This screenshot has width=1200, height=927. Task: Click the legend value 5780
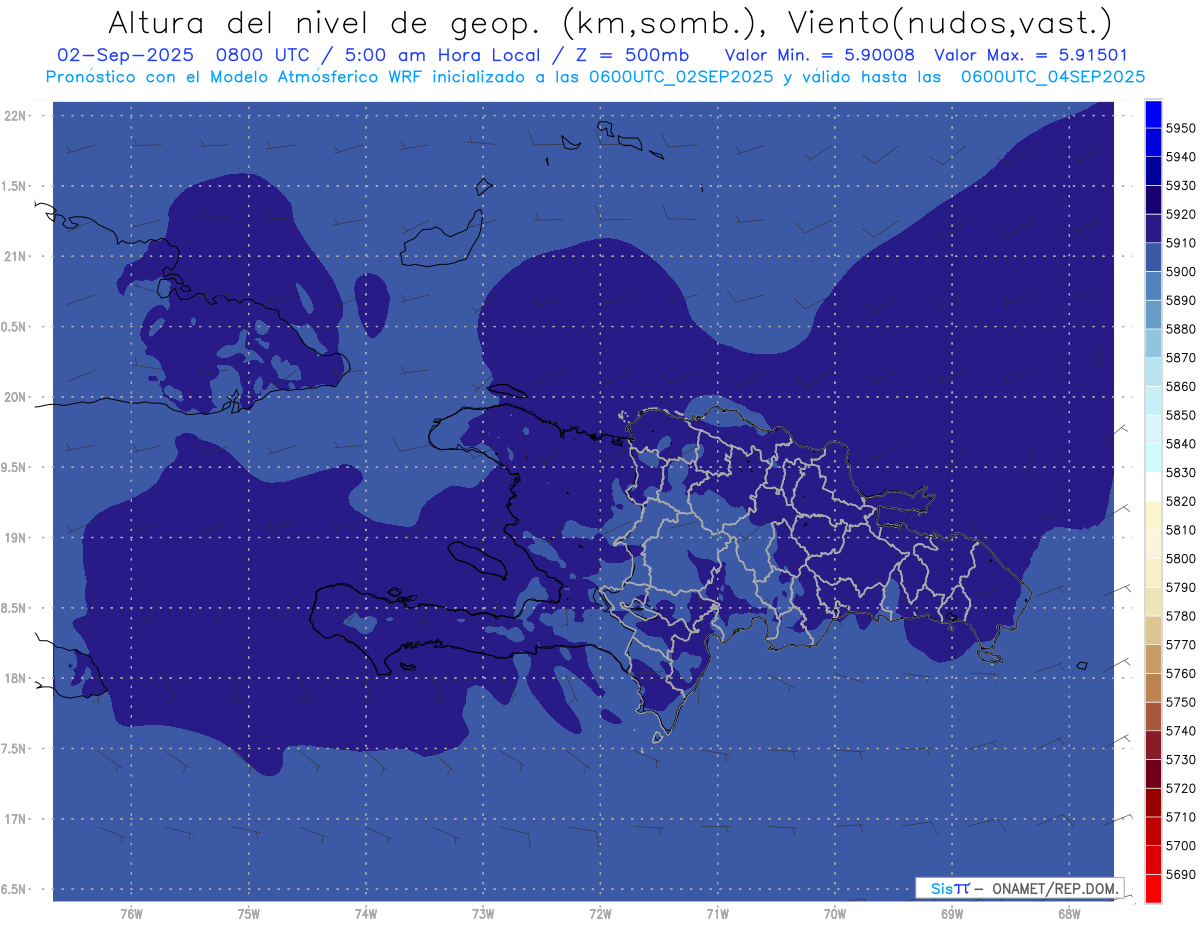pyautogui.click(x=1180, y=616)
